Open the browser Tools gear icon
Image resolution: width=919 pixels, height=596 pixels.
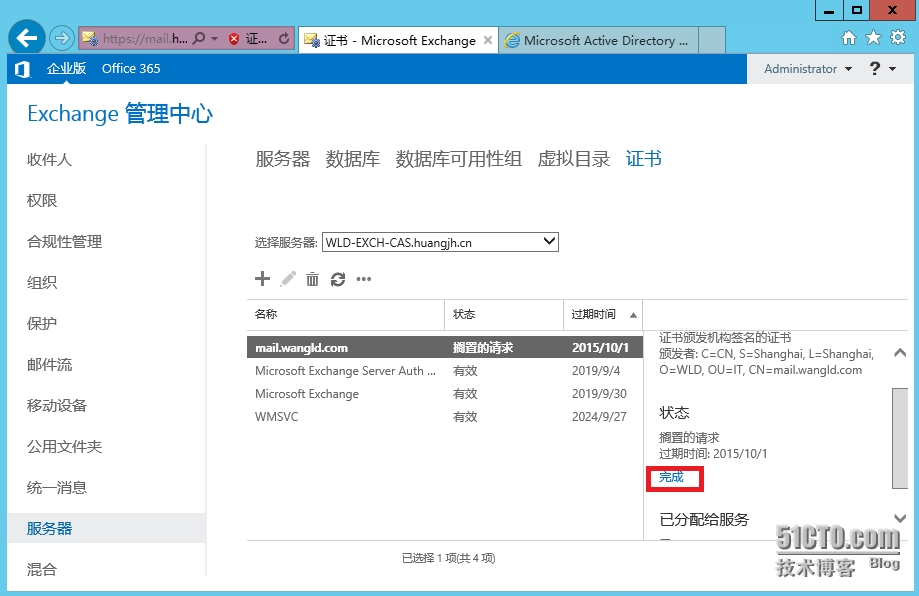pyautogui.click(x=898, y=38)
